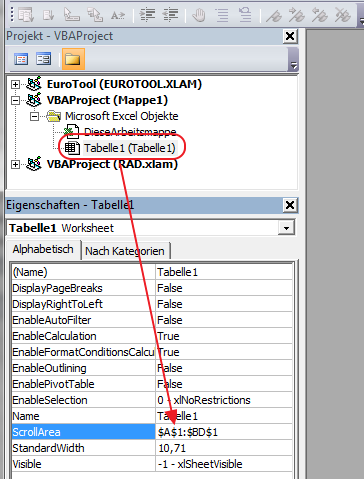
Task: Select the ScrollArea property
Action: click(x=83, y=432)
